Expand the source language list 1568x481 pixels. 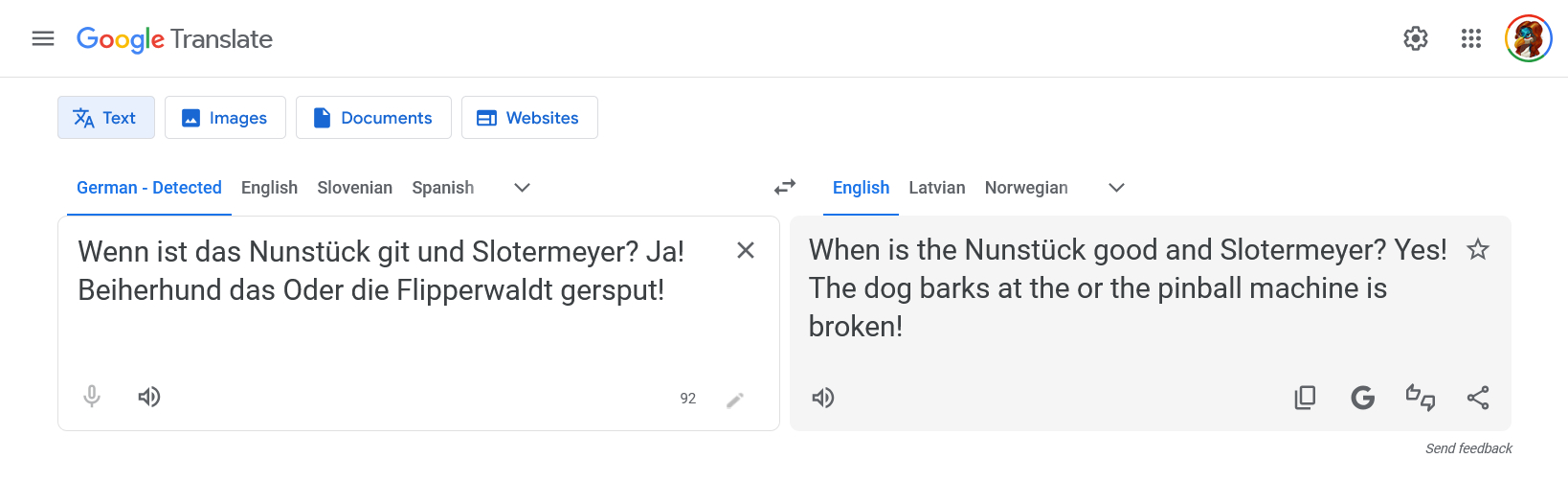(x=522, y=188)
